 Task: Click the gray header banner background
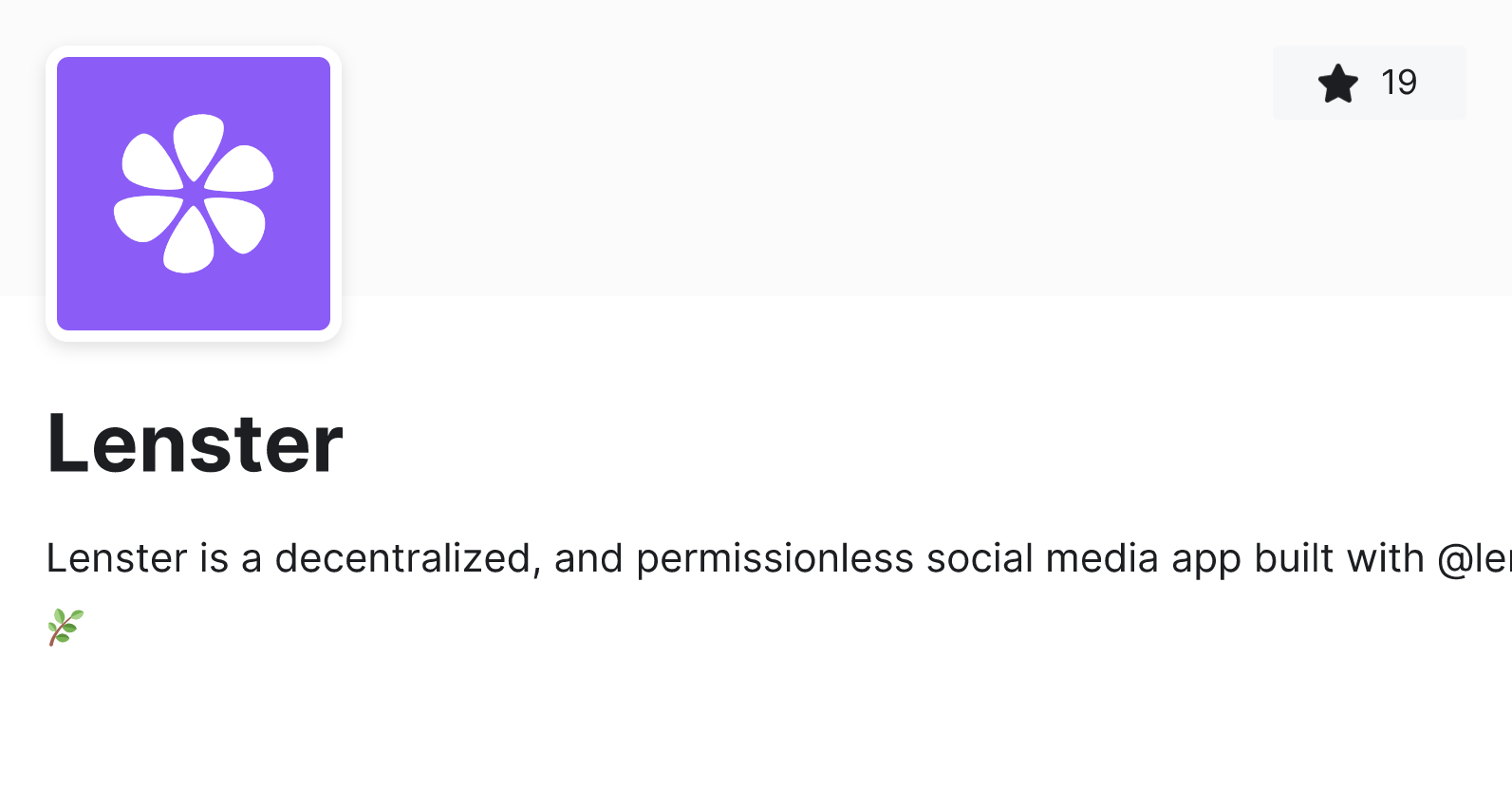point(759,190)
